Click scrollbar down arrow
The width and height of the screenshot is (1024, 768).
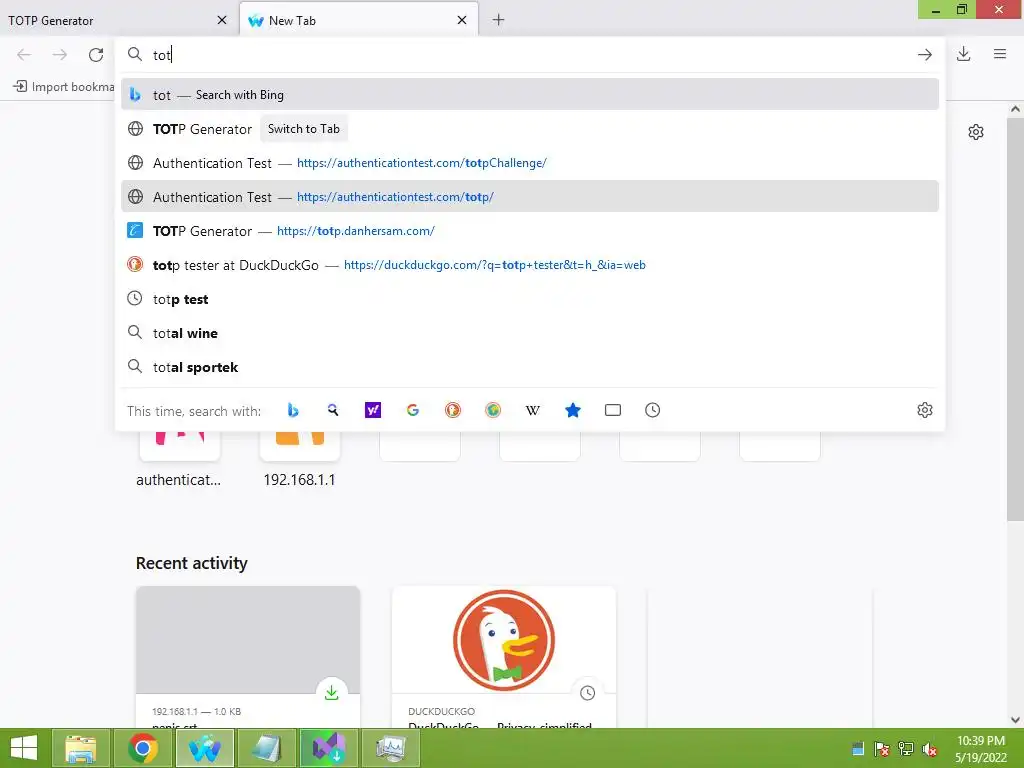click(x=1015, y=720)
